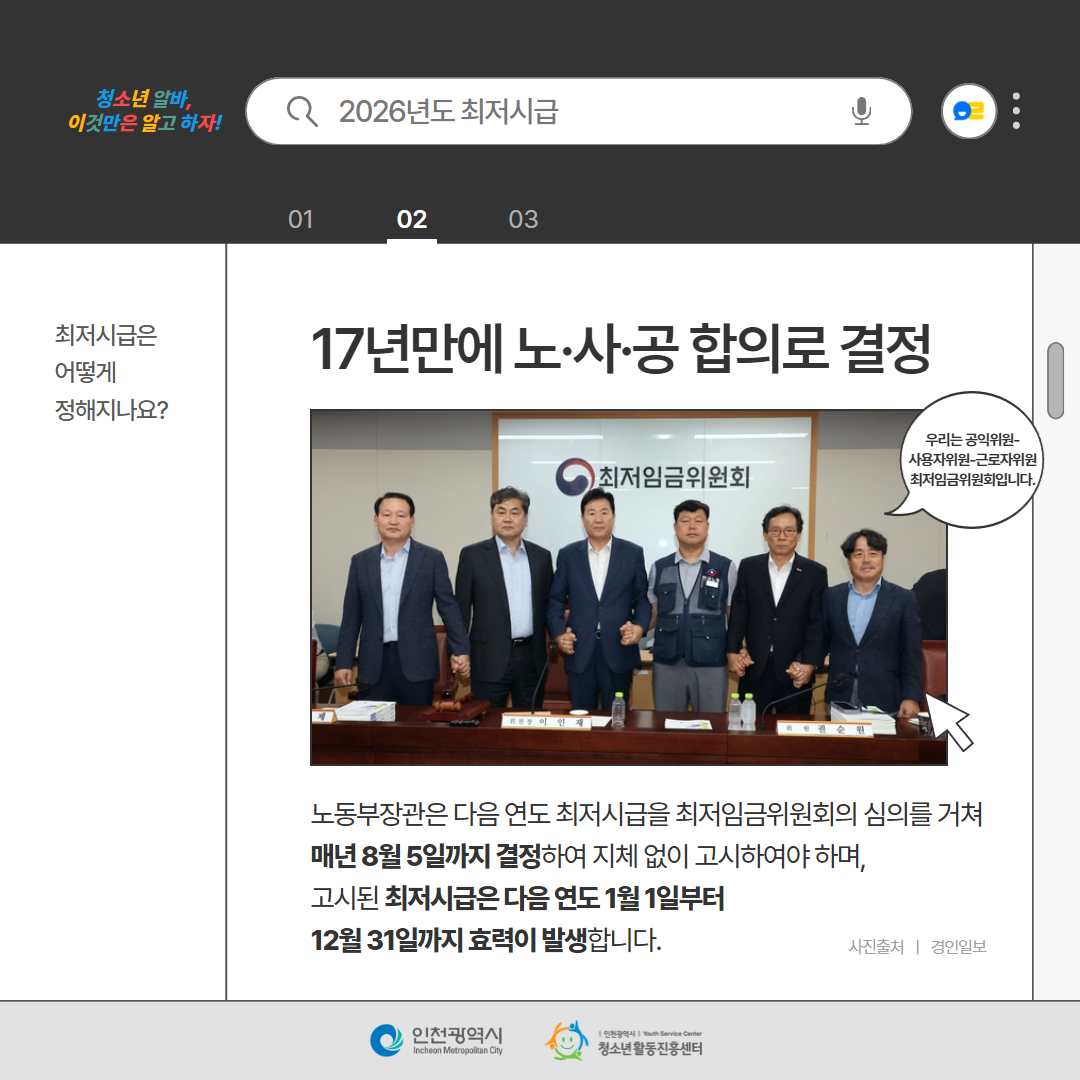Click the 경인일보 photo source credit
Screen dimensions: 1080x1080
pos(958,946)
